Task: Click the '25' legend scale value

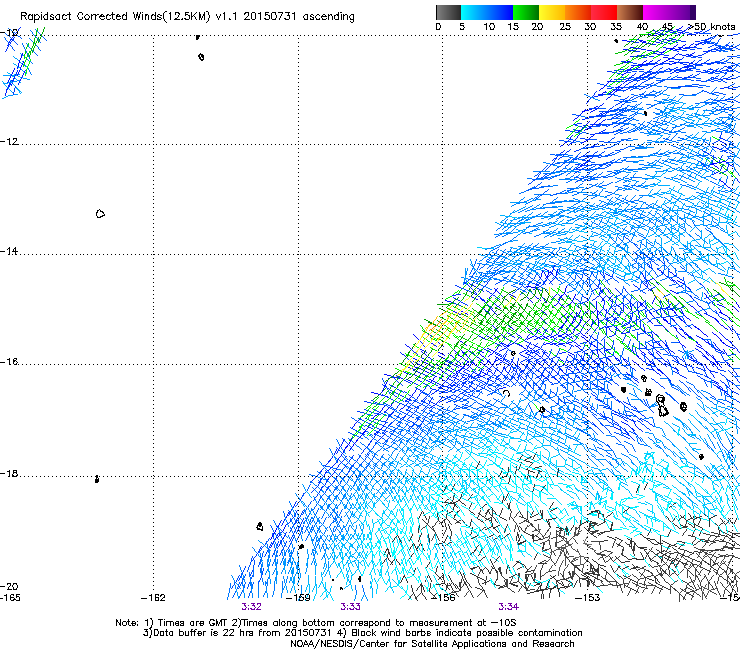Action: 565,27
